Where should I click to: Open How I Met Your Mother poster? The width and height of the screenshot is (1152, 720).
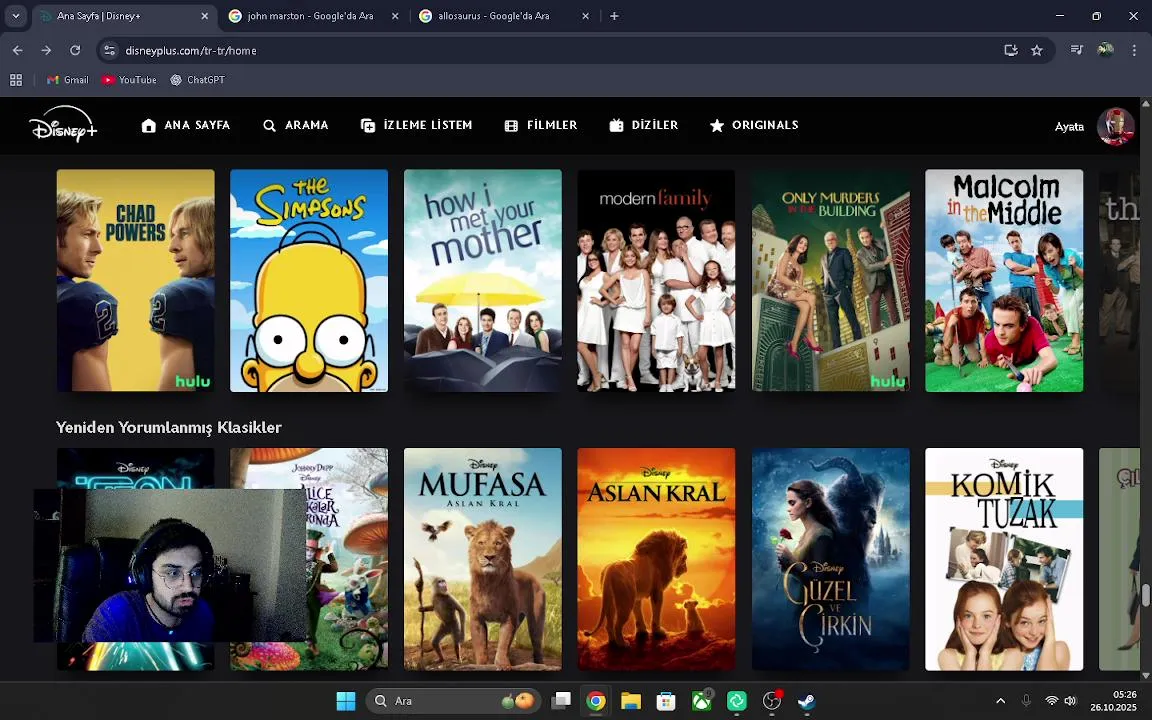click(483, 281)
